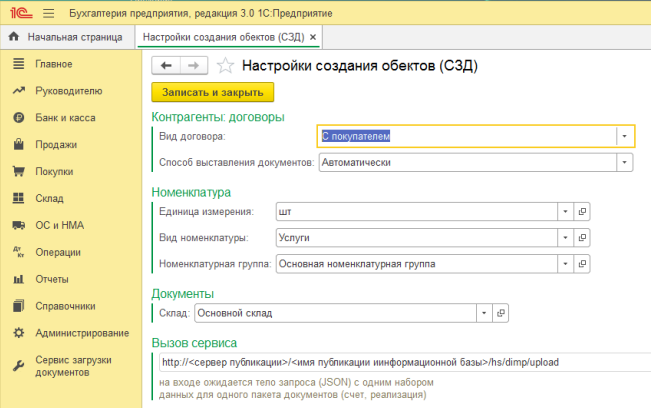Click the forward arrow navigation button
This screenshot has width=651, height=408.
(194, 66)
